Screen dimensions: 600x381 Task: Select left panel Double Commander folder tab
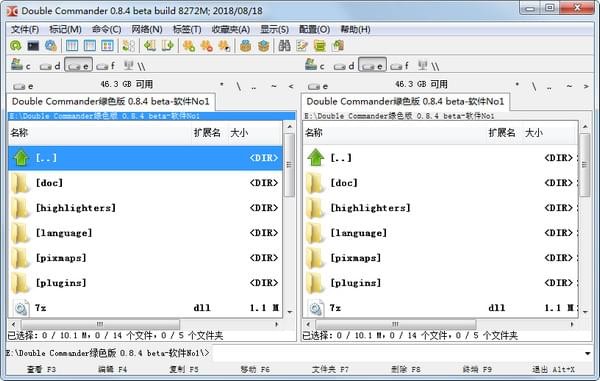111,102
